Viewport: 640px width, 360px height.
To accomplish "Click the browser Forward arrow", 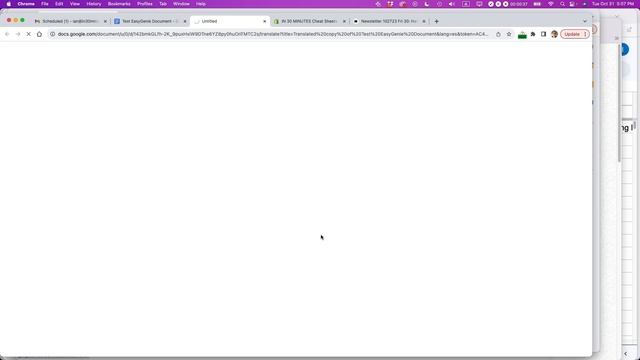I will pyautogui.click(x=18, y=34).
